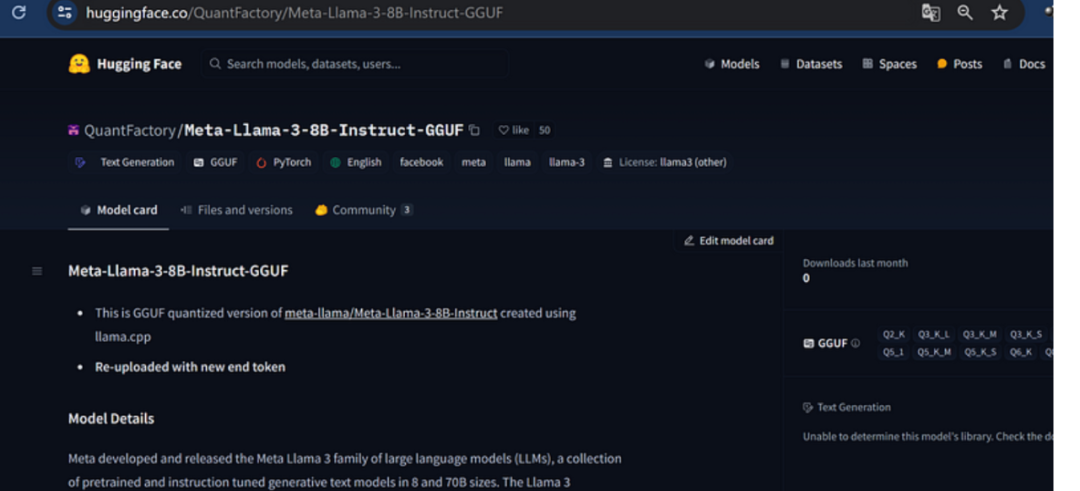Click the License: llama3 (other) tag
Screen dimensions: 1080x491
(x=665, y=163)
